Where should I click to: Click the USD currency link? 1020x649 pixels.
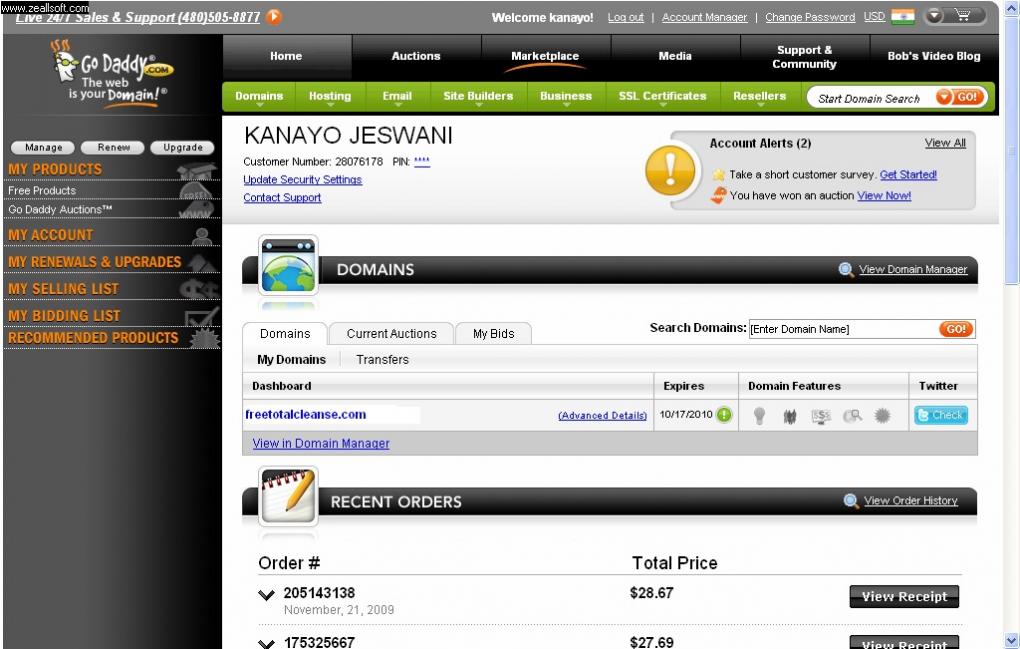pyautogui.click(x=874, y=17)
